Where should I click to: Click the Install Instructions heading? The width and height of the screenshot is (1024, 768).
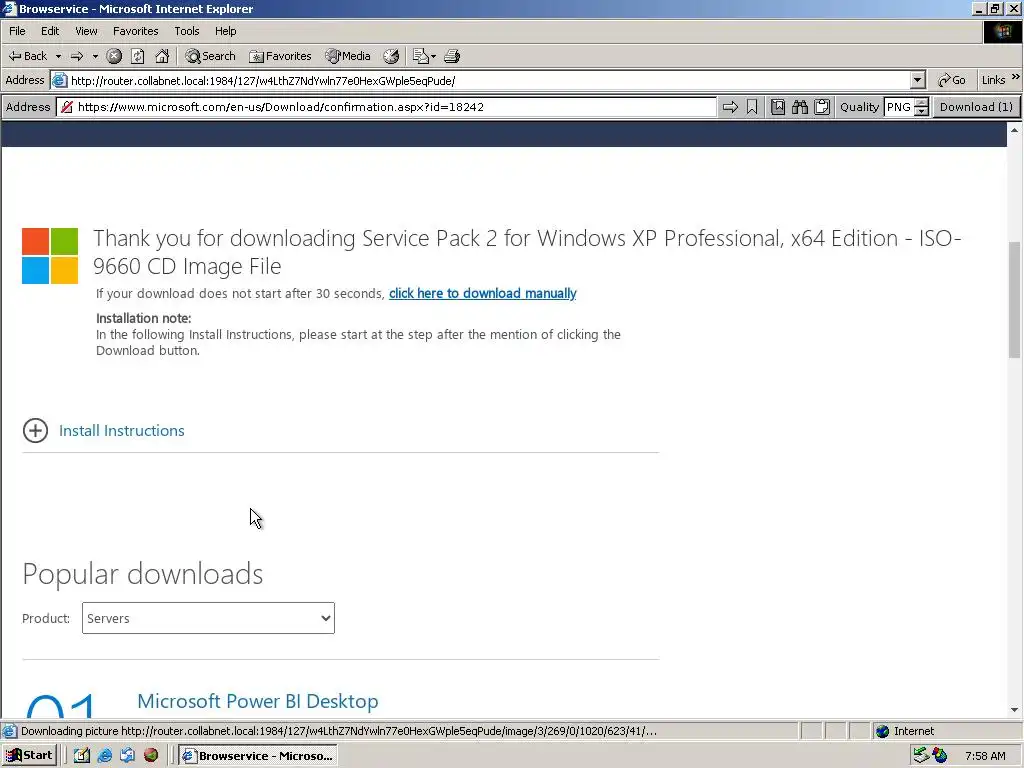pyautogui.click(x=121, y=430)
